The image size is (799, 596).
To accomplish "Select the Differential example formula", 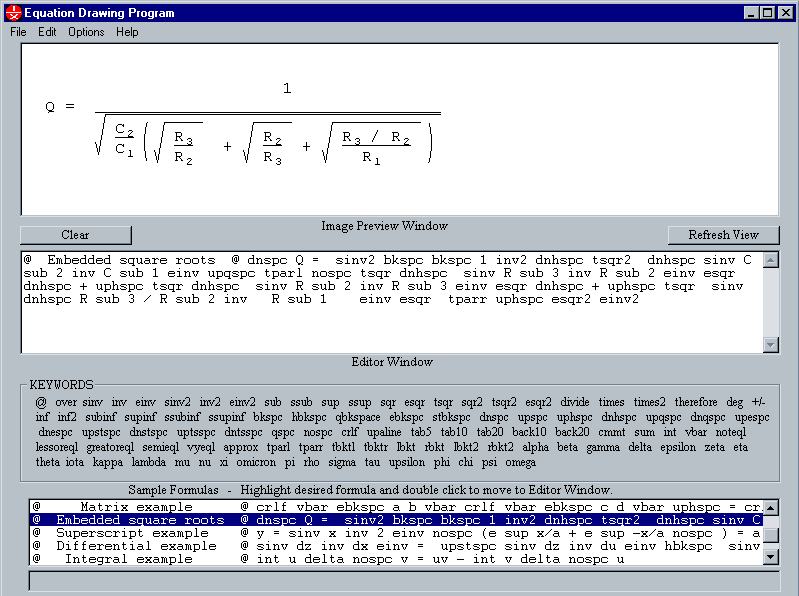I will (395, 546).
